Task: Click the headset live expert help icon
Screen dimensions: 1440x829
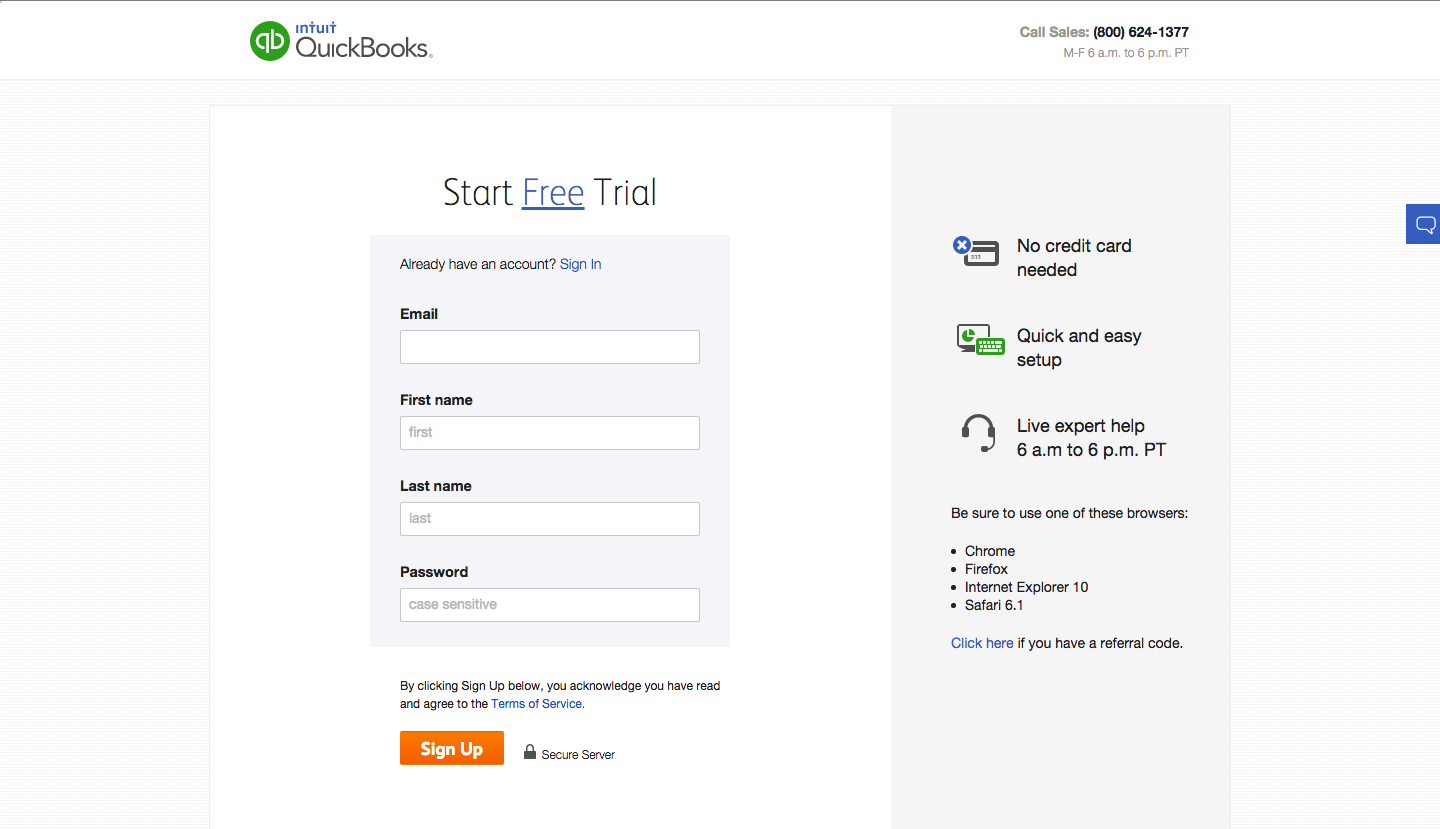Action: coord(978,433)
